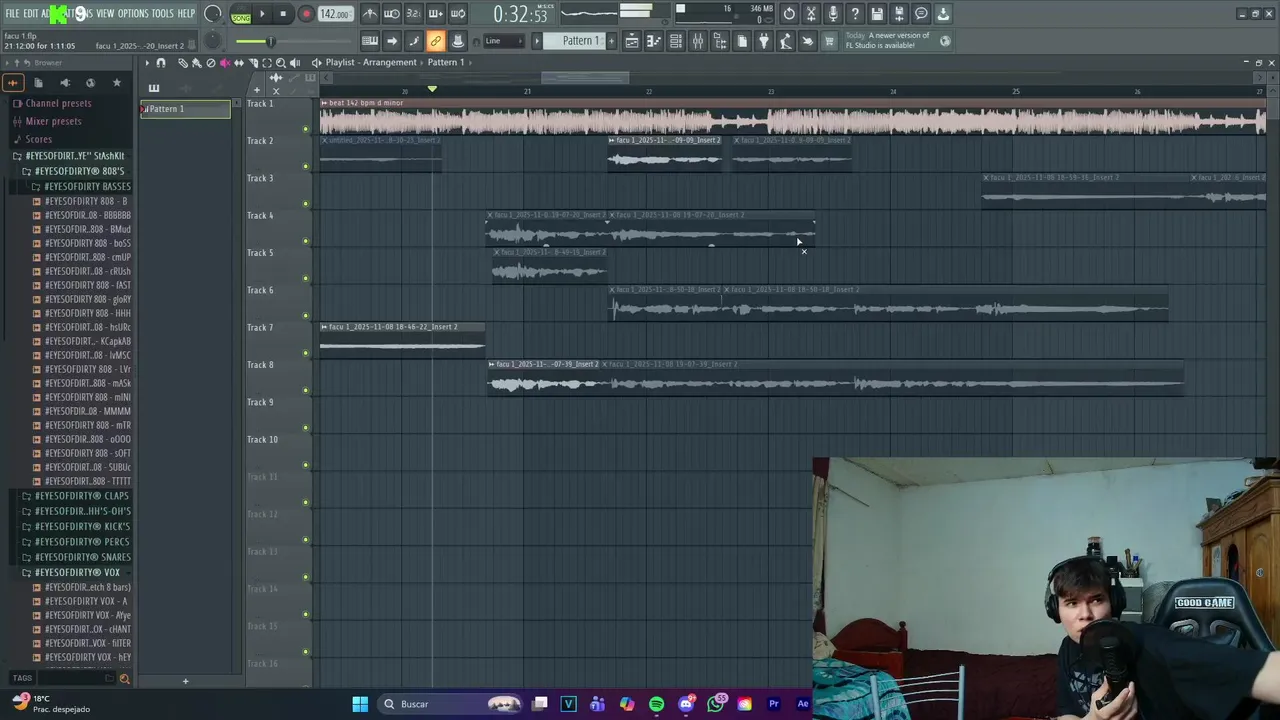
Task: Open the Channel rack icon
Action: [x=676, y=41]
